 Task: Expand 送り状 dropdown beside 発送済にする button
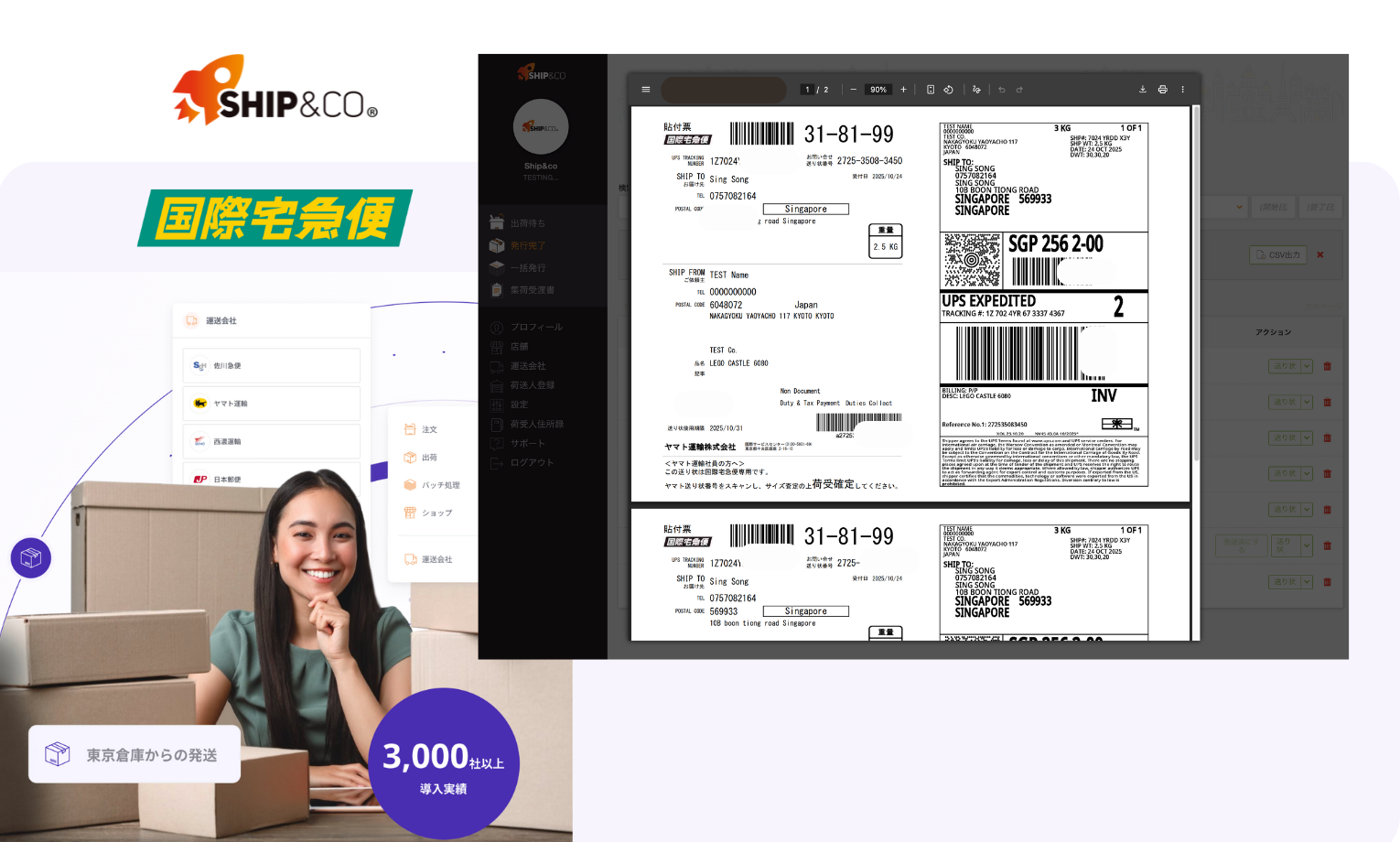(1307, 545)
